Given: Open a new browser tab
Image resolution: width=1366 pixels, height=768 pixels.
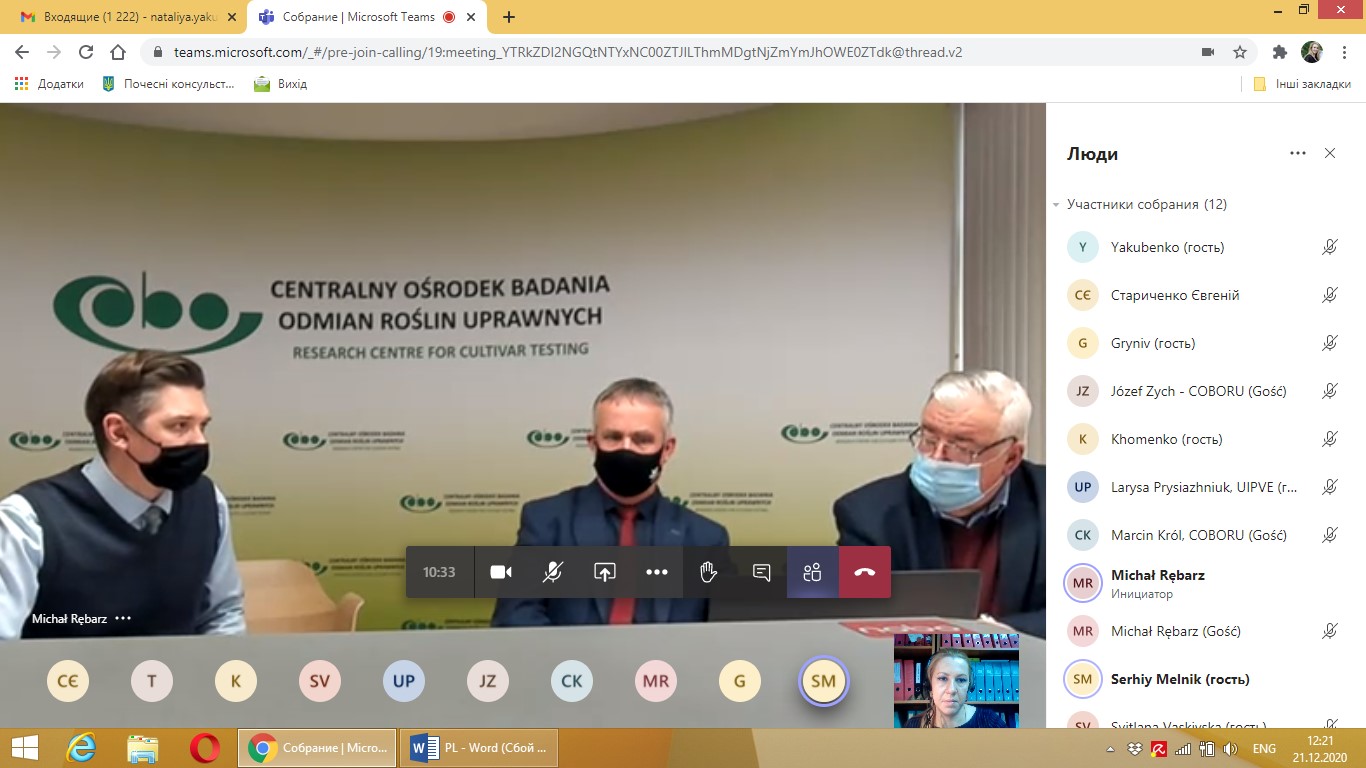Looking at the screenshot, I should click(509, 17).
